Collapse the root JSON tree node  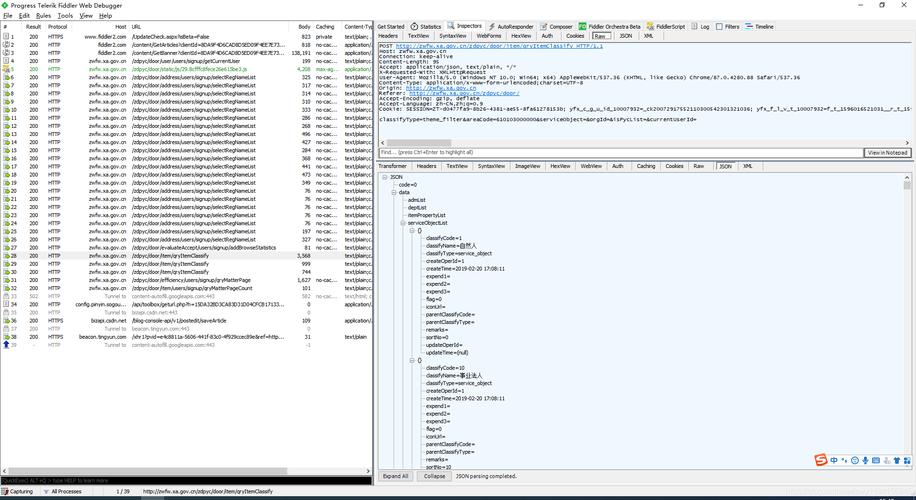[x=384, y=177]
